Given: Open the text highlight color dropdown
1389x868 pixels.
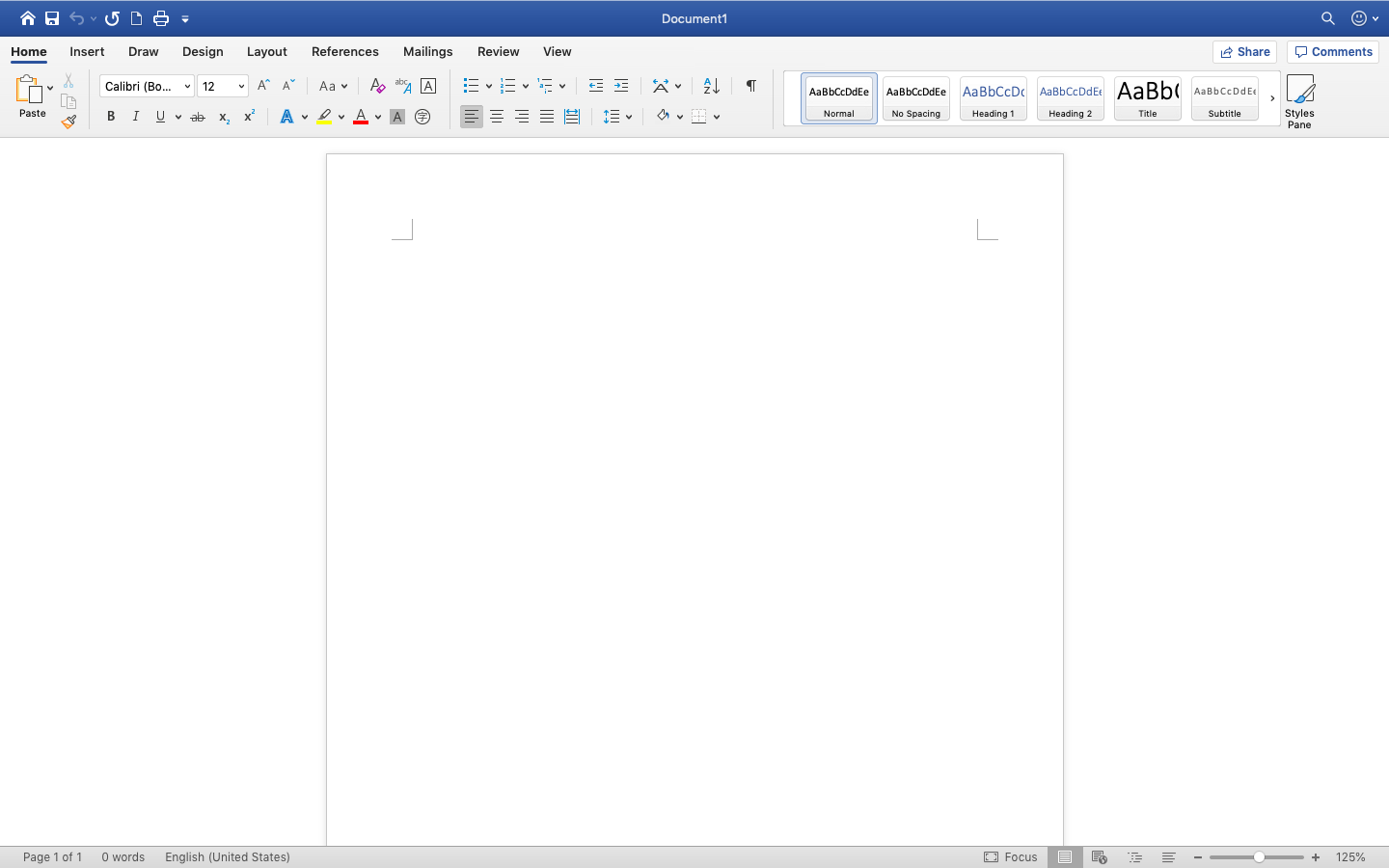Looking at the screenshot, I should [x=340, y=116].
